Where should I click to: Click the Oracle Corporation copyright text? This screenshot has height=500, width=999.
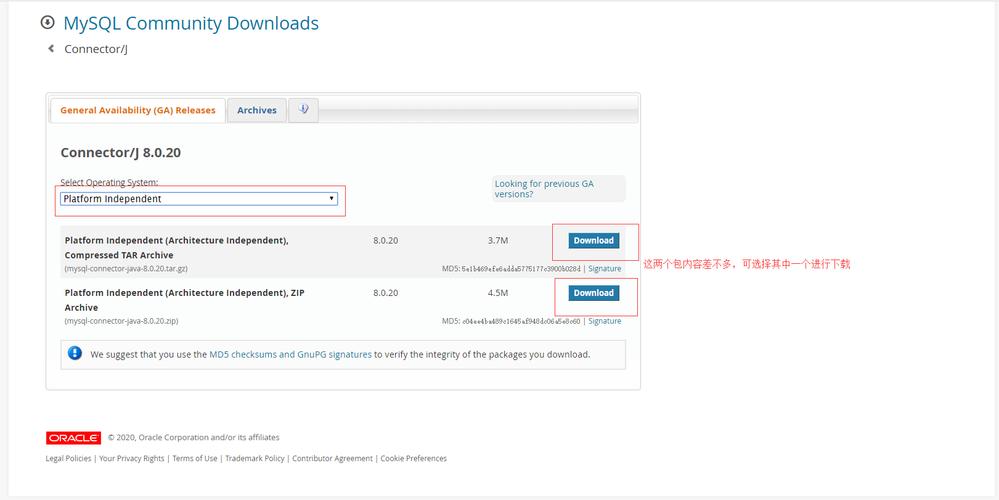point(194,438)
